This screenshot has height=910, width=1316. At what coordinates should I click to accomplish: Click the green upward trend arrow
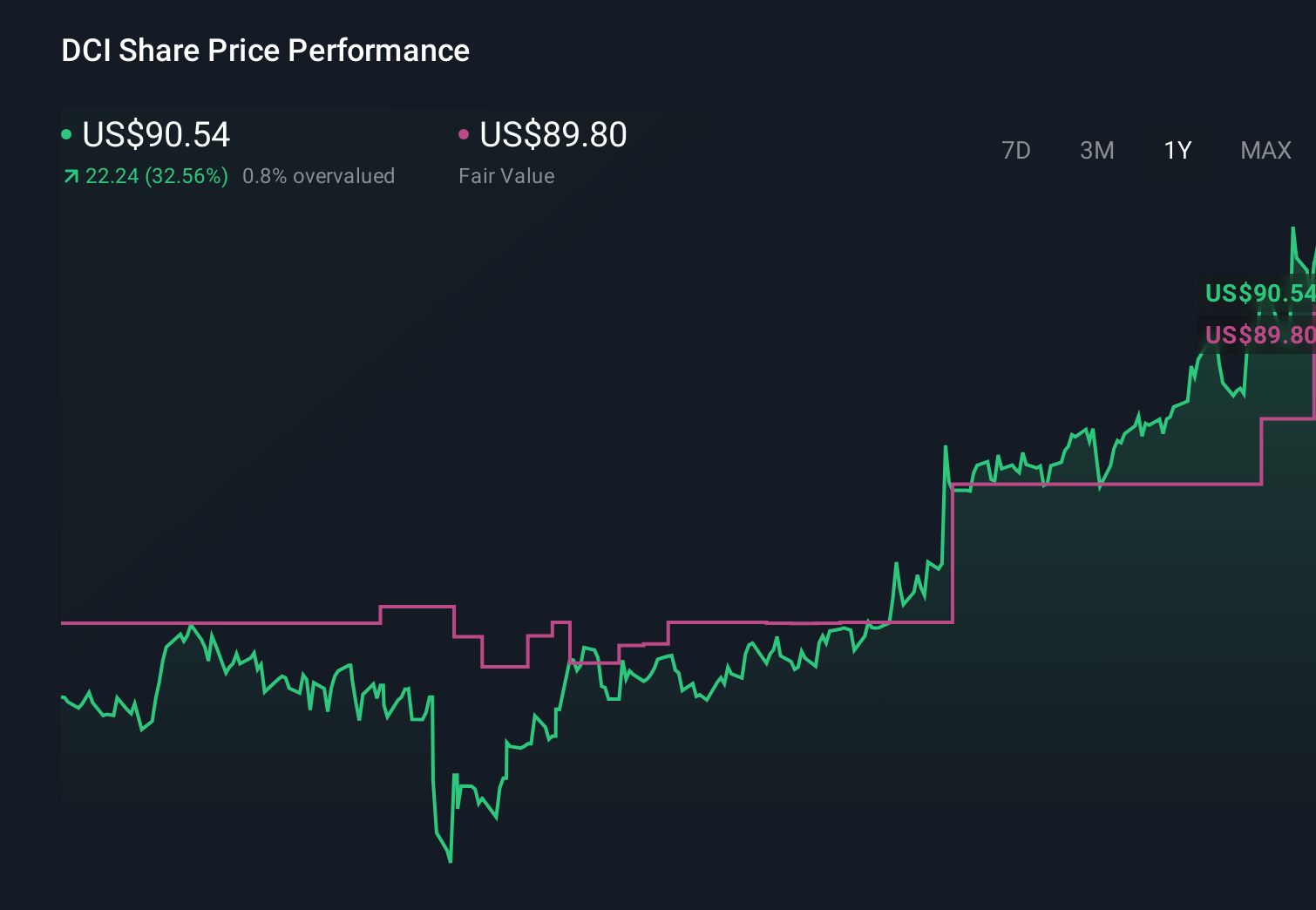[71, 176]
